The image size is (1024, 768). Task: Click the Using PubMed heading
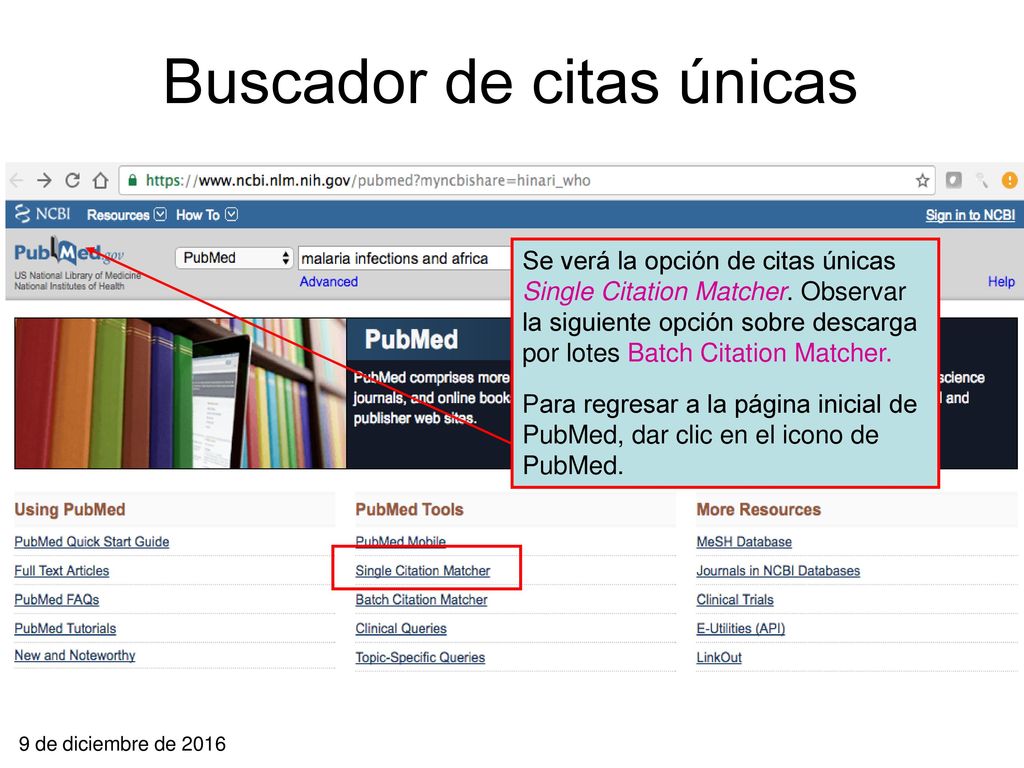[70, 509]
